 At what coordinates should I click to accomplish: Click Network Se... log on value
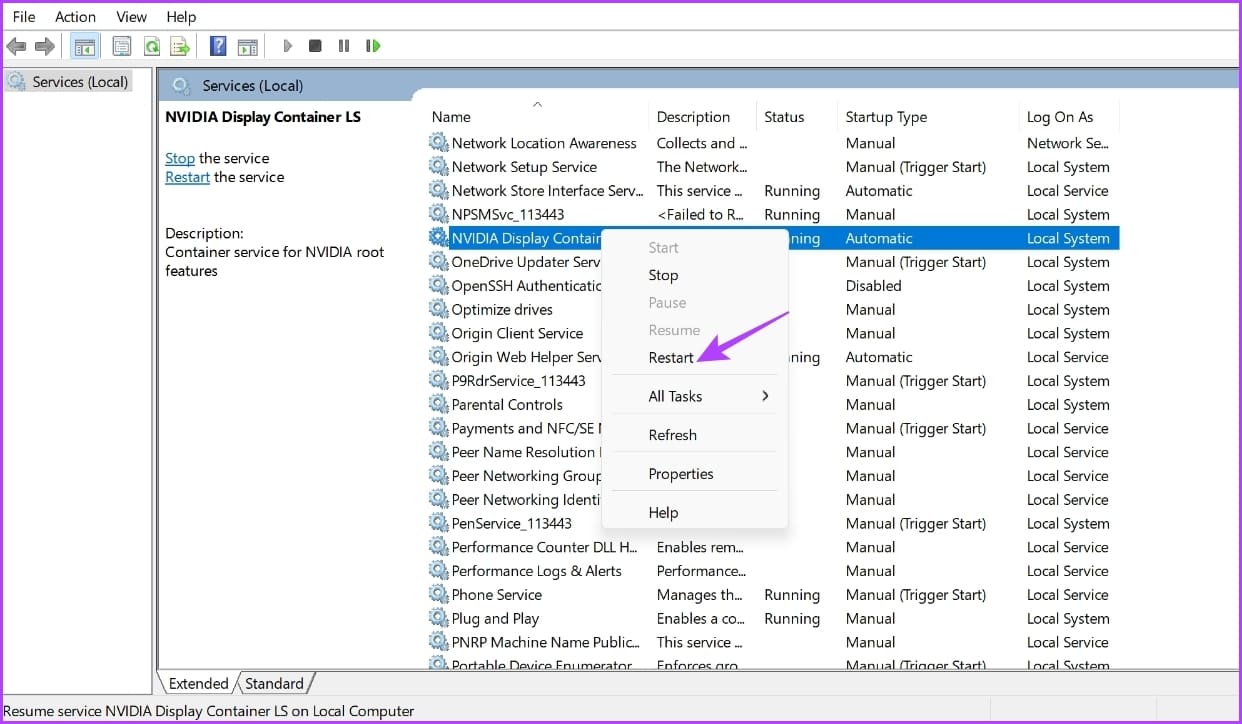(x=1067, y=143)
